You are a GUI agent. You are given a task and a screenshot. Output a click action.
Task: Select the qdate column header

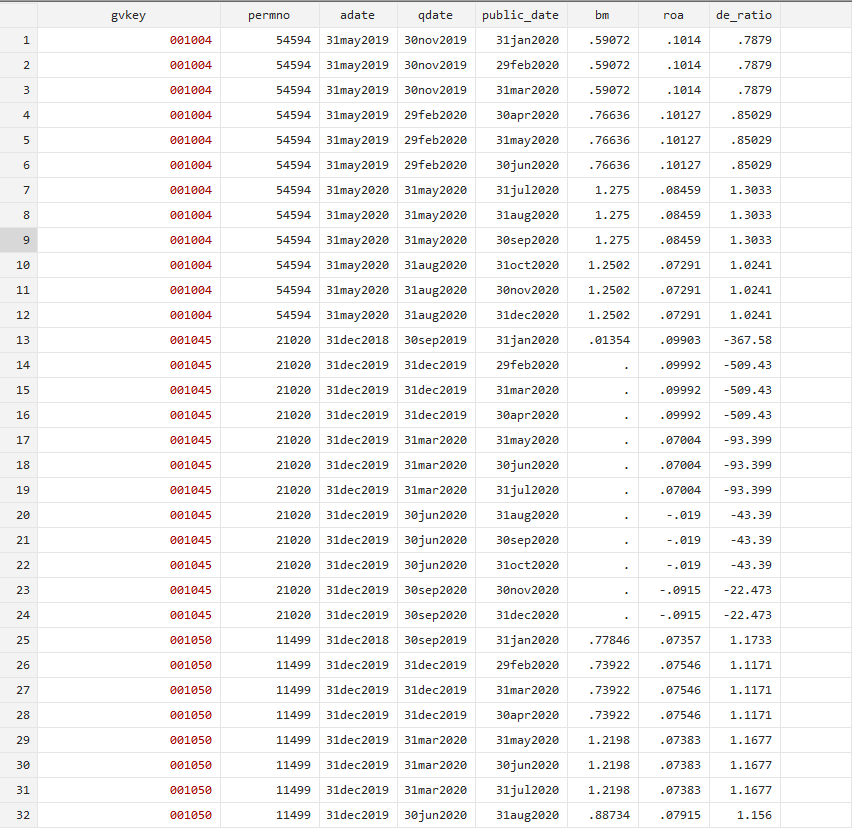[436, 15]
